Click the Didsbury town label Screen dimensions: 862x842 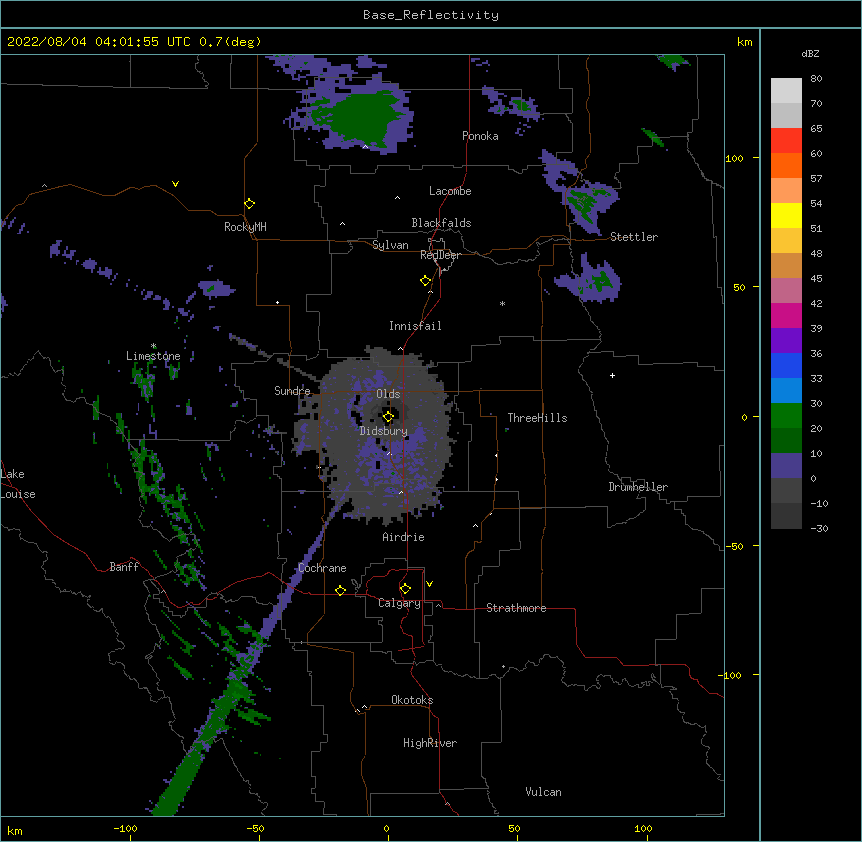click(384, 431)
